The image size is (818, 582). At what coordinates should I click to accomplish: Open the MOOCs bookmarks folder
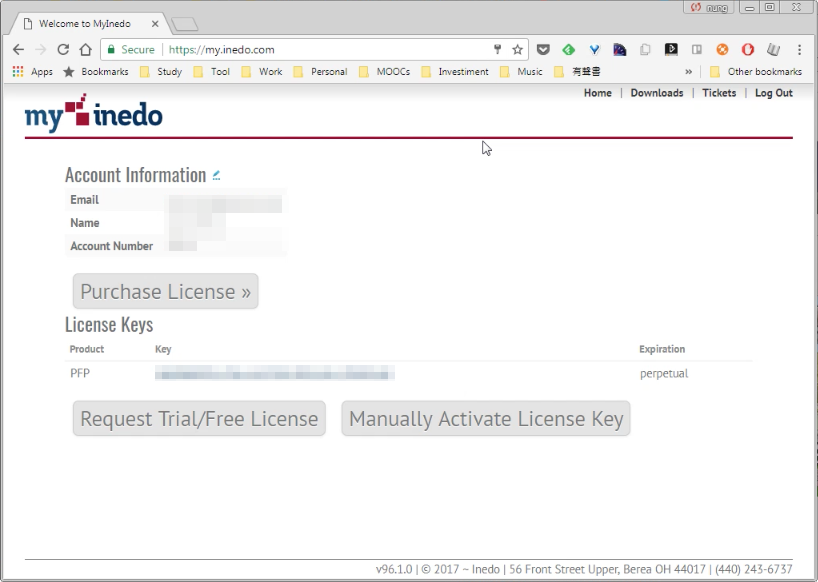click(x=384, y=71)
